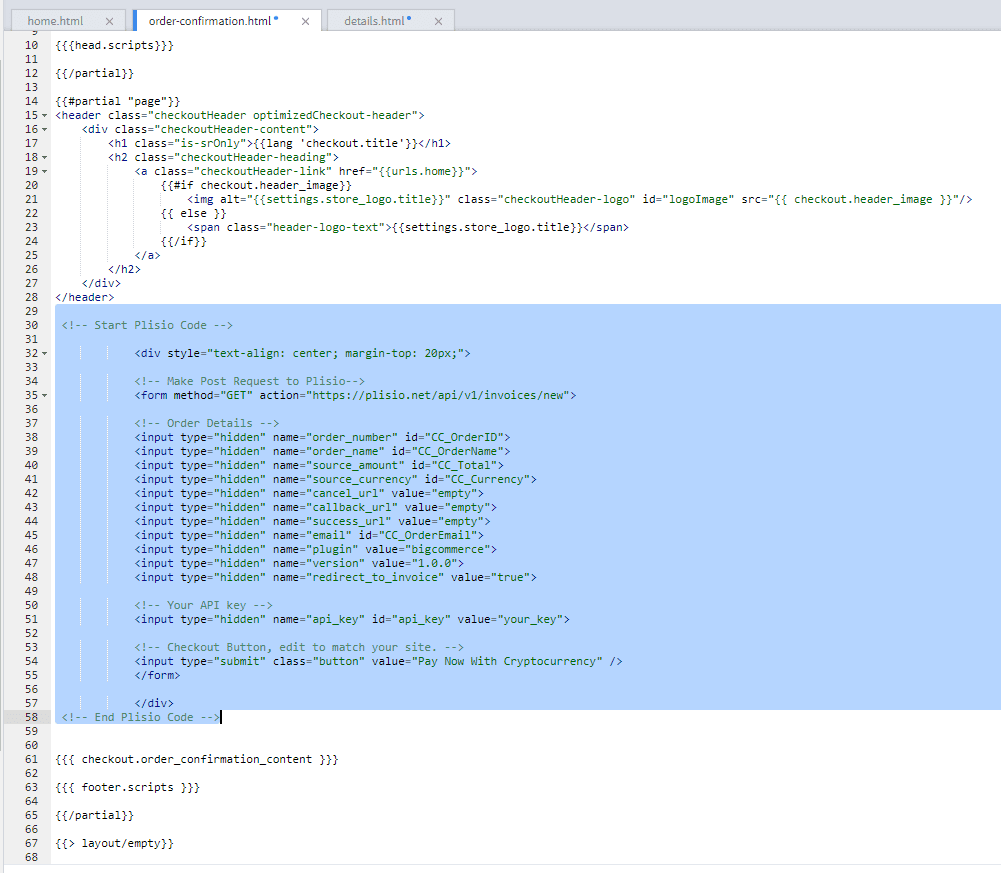Click 'Pay Now With Cryptocurrency' value text
1001x873 pixels.
click(507, 661)
